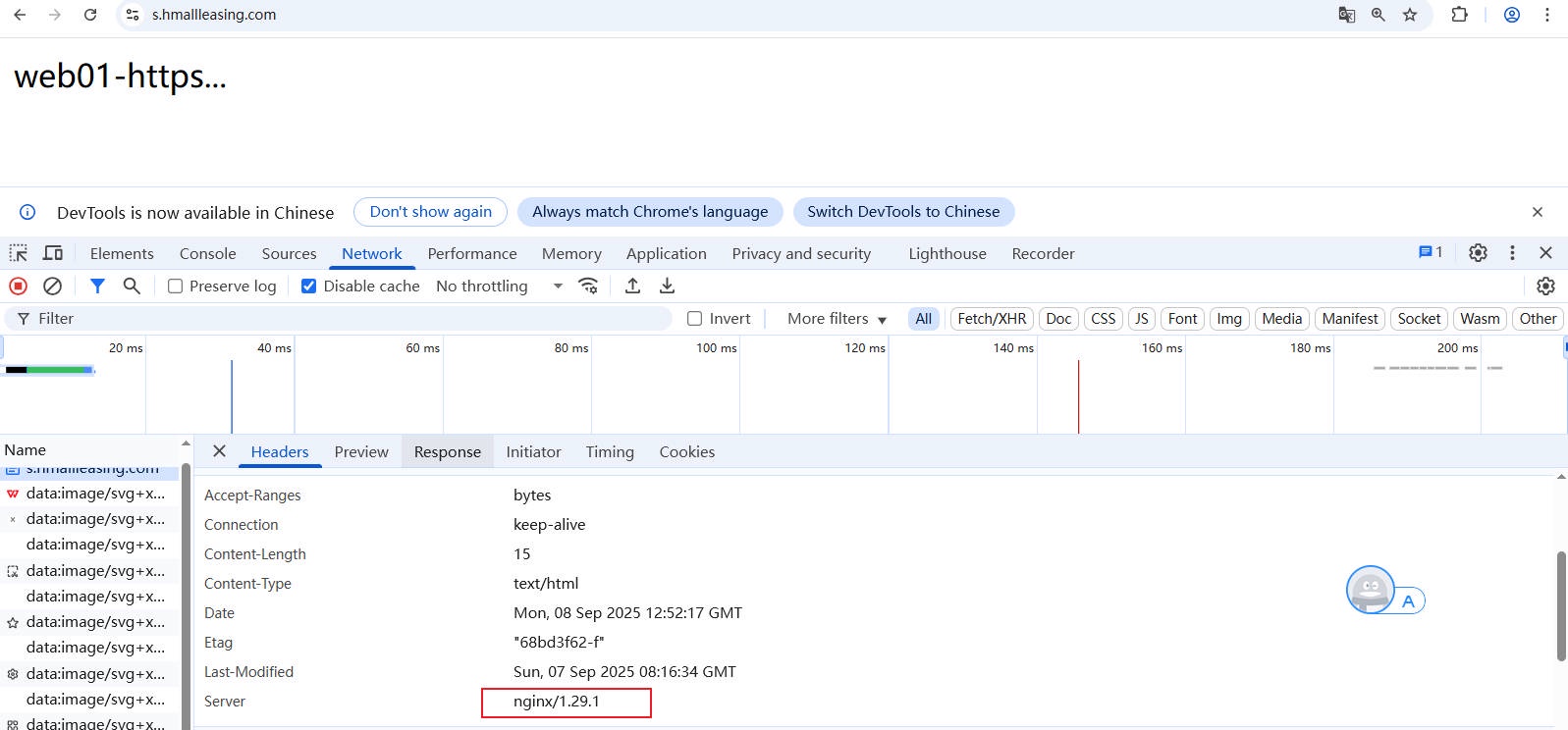Click the filter funnel icon
The width and height of the screenshot is (1568, 730).
click(x=97, y=286)
